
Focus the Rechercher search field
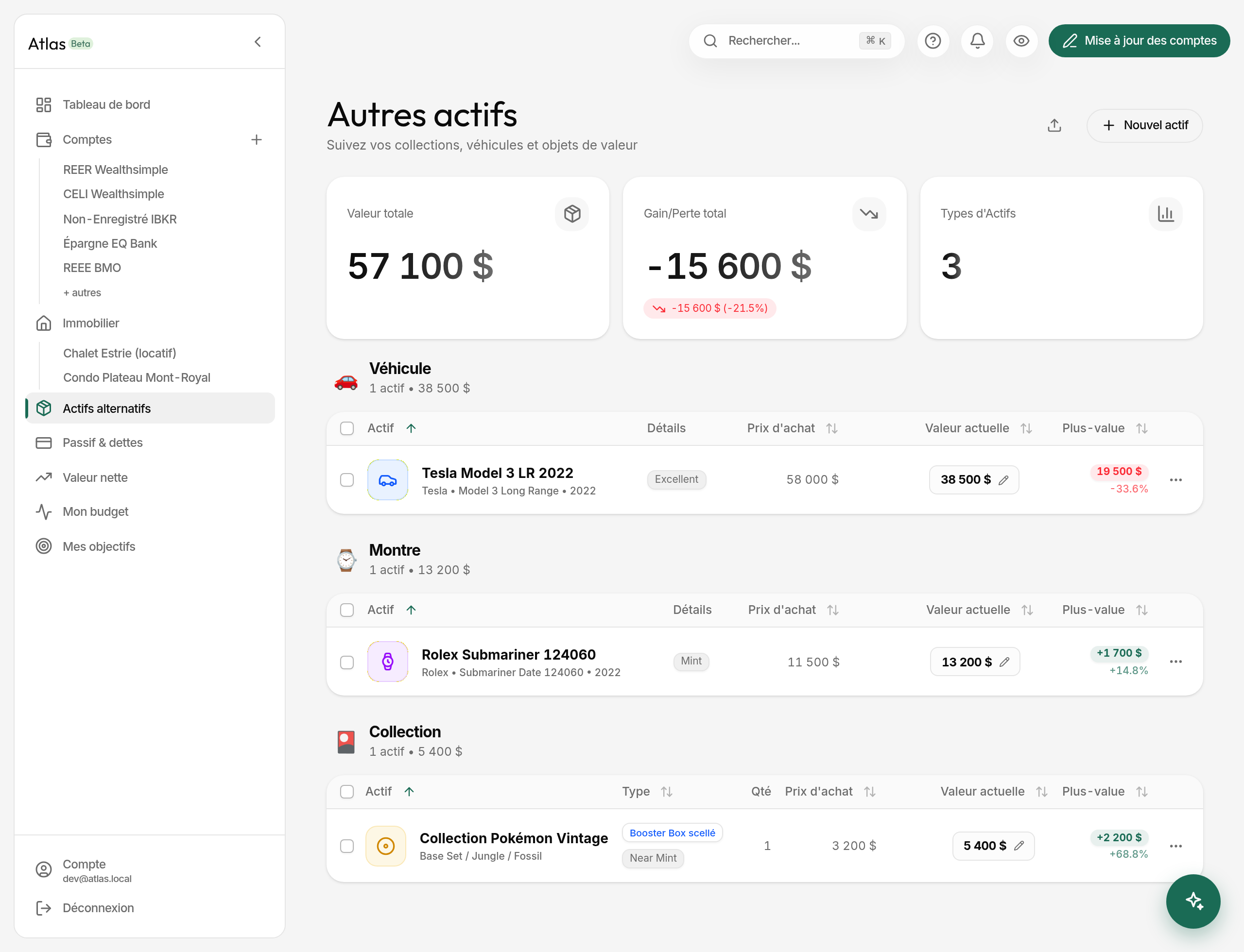(796, 41)
